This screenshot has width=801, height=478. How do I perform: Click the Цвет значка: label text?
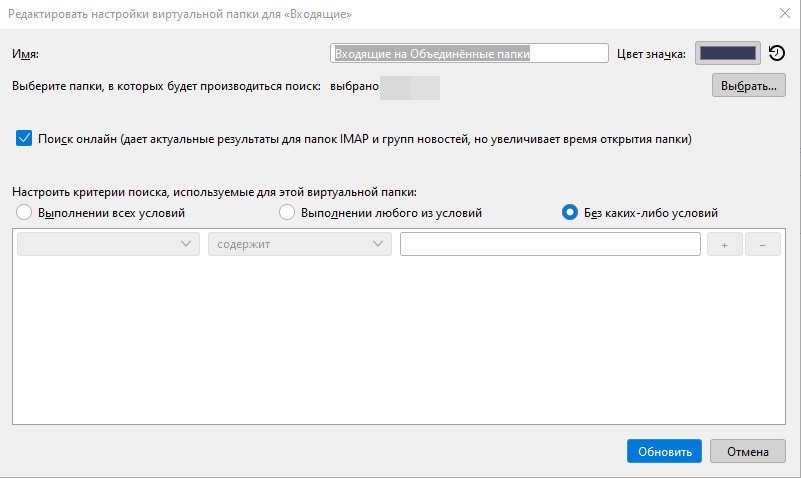[x=652, y=54]
